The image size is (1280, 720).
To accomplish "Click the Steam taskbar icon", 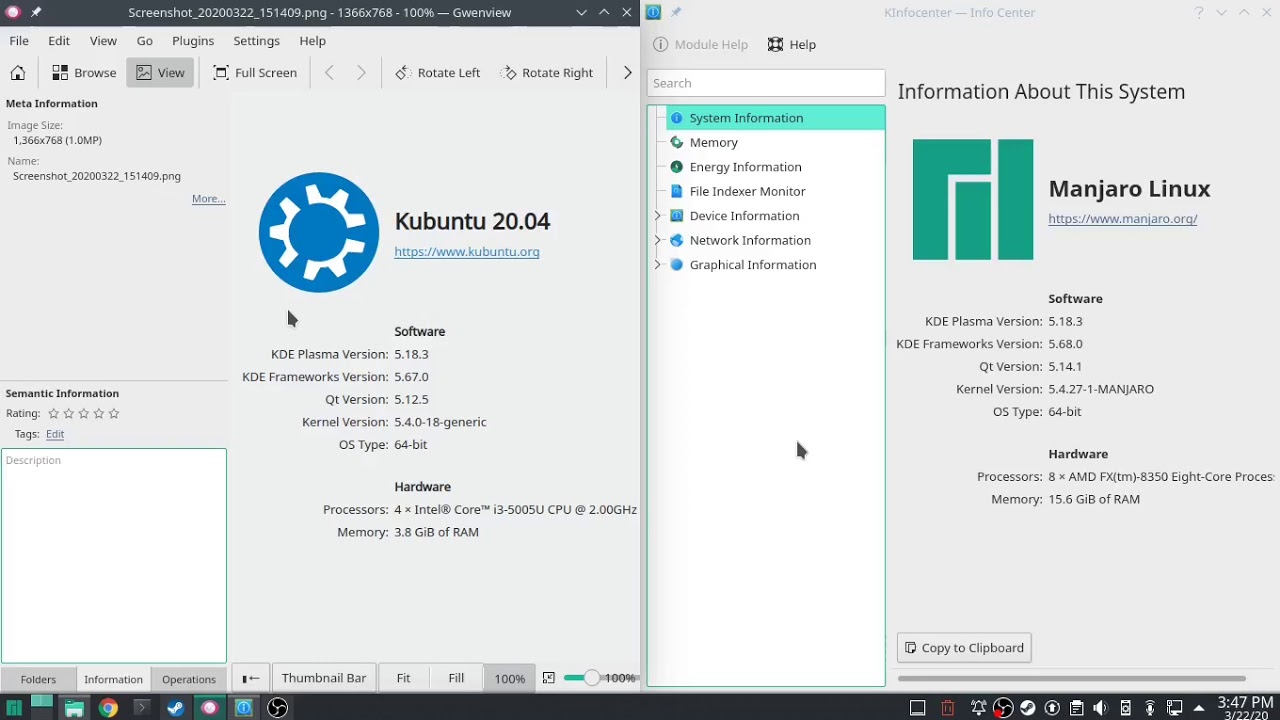I will pyautogui.click(x=175, y=708).
